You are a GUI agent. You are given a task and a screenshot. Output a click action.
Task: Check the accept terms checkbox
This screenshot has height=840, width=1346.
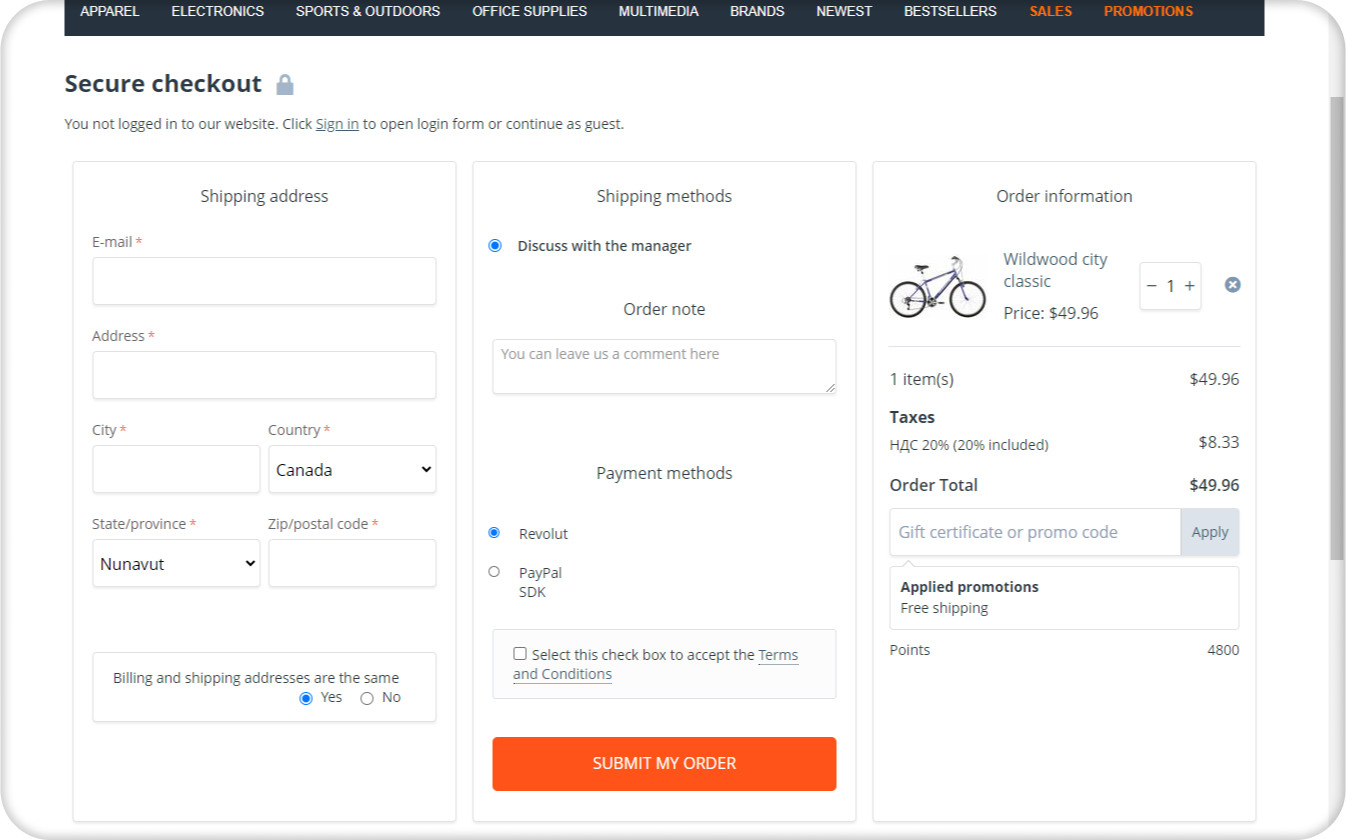pyautogui.click(x=520, y=654)
